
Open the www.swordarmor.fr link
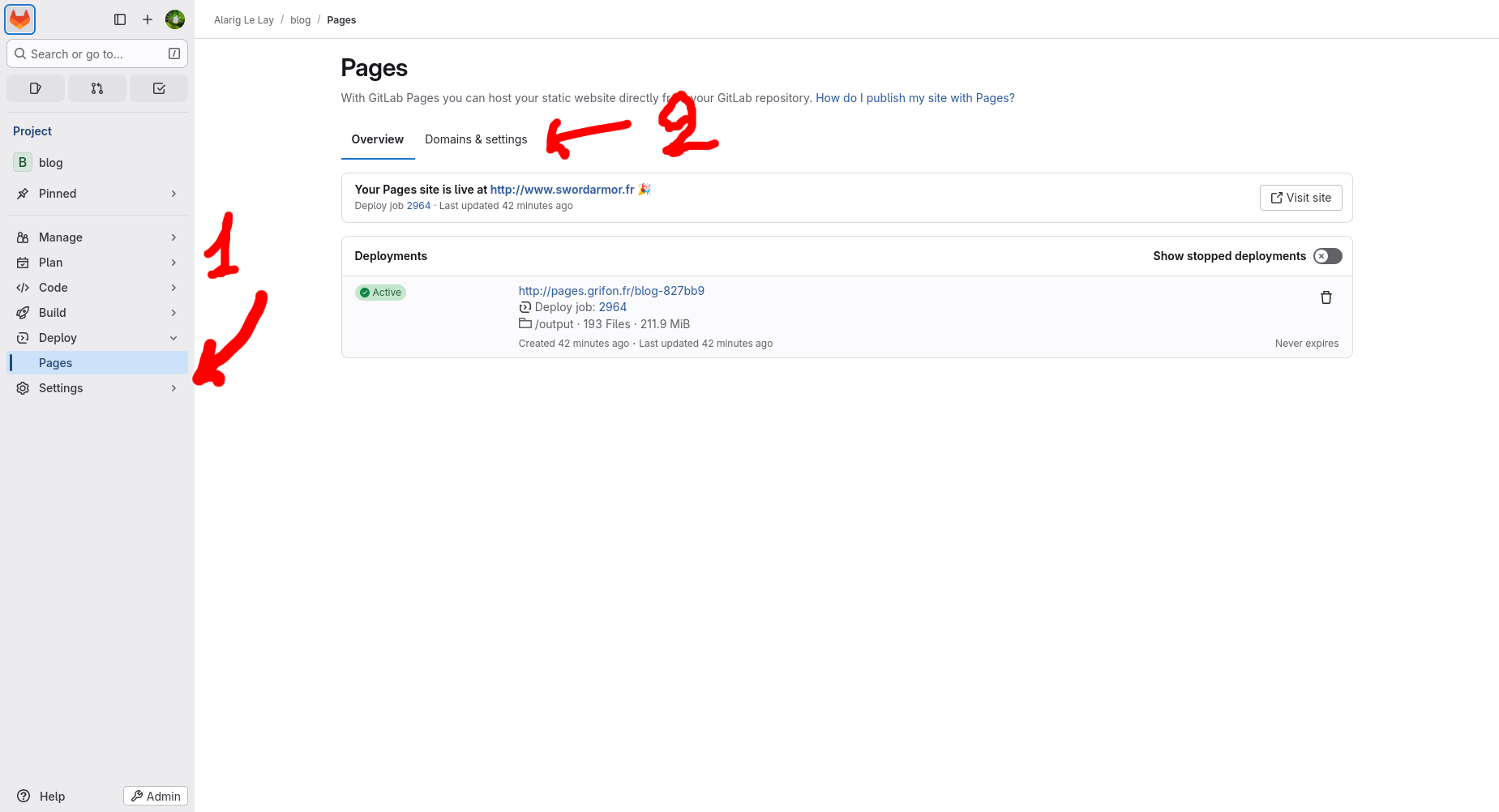coord(562,190)
